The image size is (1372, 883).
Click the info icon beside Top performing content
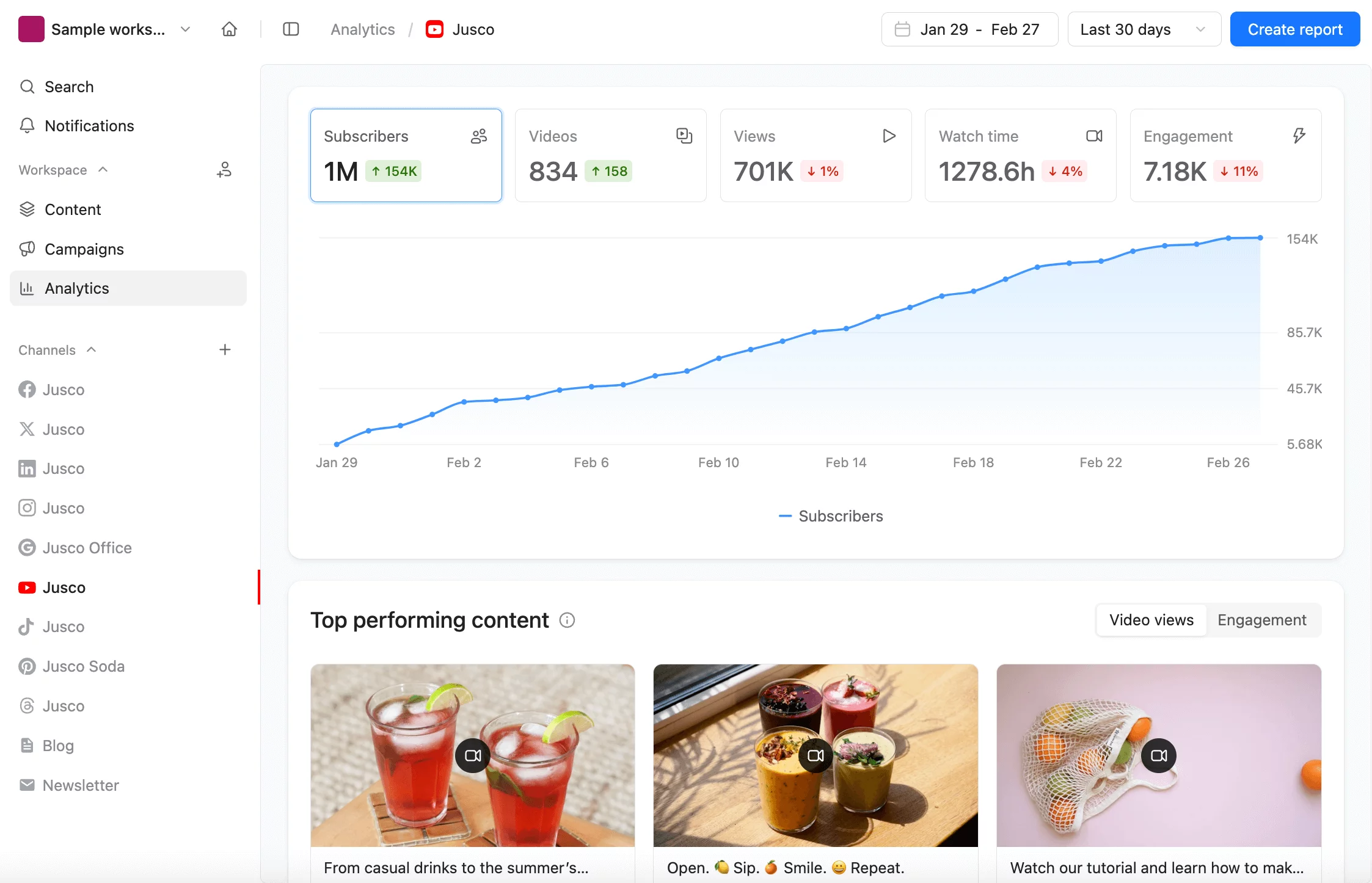567,620
